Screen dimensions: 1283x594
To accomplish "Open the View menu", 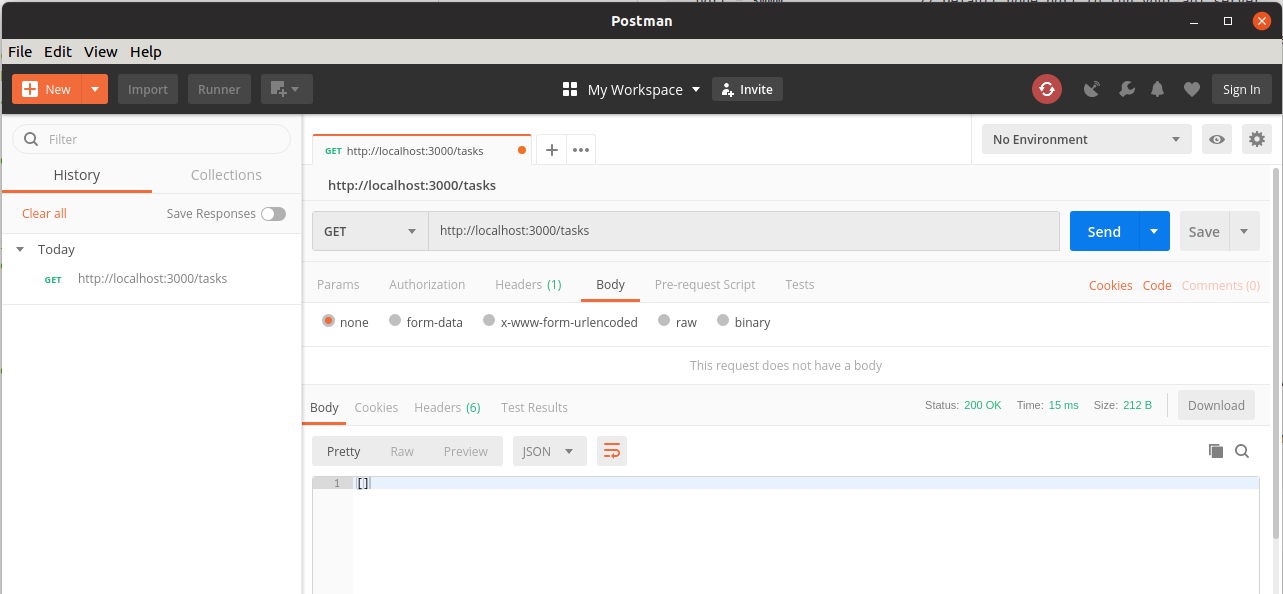I will pyautogui.click(x=101, y=51).
